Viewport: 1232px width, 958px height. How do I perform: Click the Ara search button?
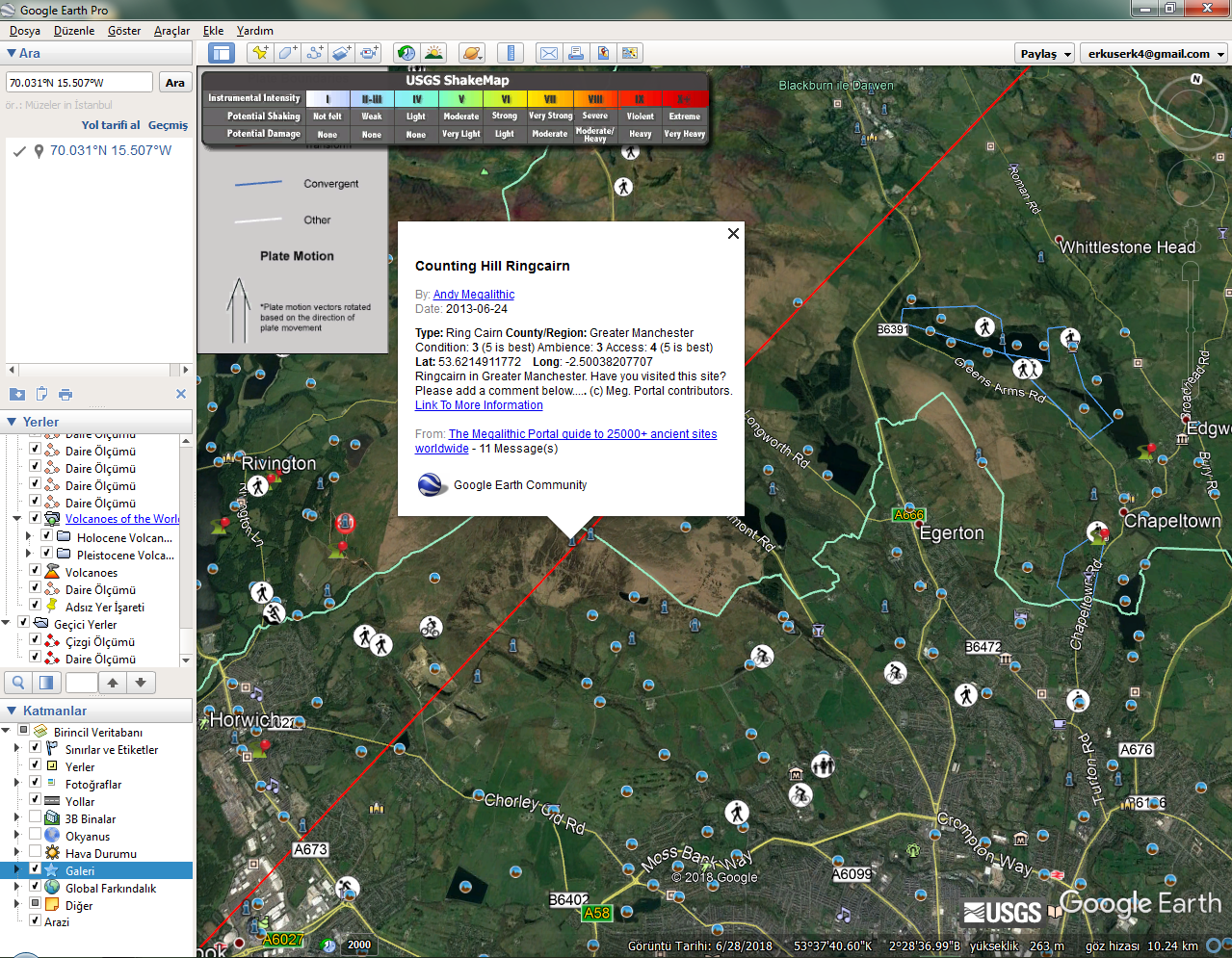coord(174,83)
